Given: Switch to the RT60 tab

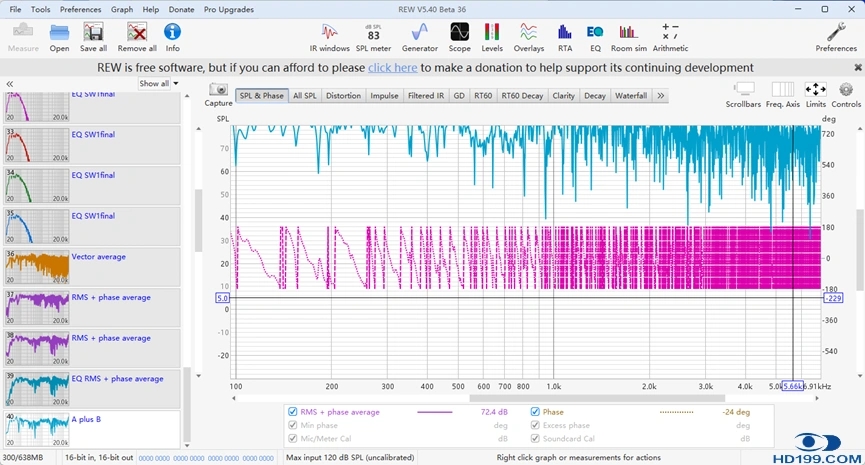Looking at the screenshot, I should click(483, 95).
